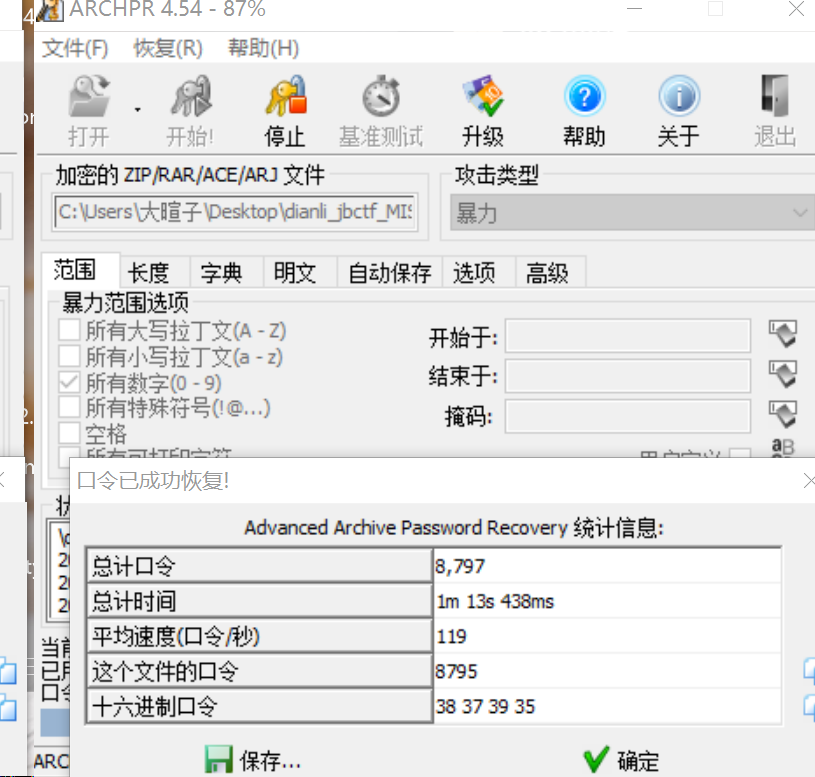815x777 pixels.
Task: Click eraser icon next to 开始于
Action: click(x=782, y=334)
